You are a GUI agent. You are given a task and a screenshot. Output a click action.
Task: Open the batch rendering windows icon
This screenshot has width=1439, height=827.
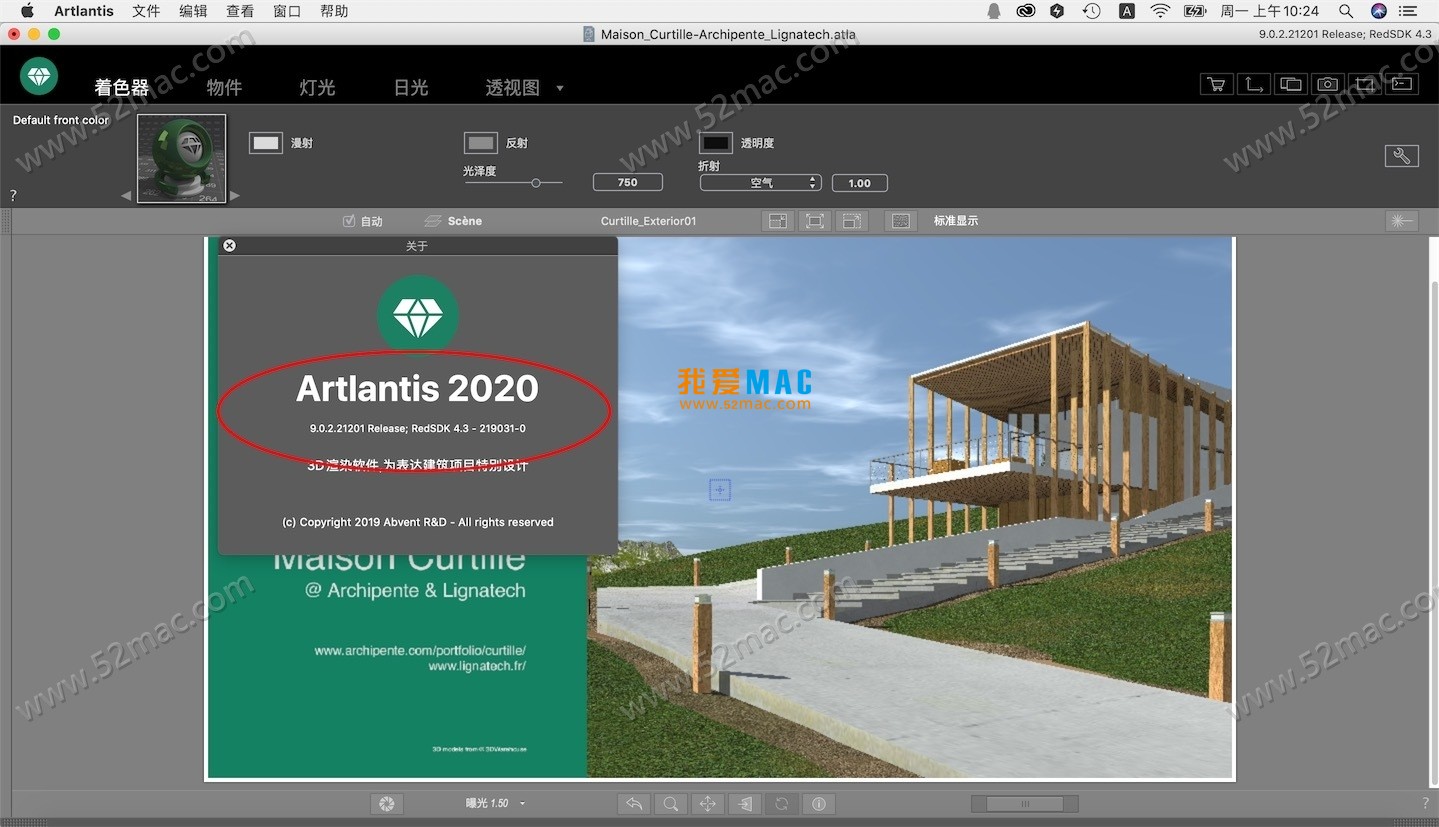1290,84
